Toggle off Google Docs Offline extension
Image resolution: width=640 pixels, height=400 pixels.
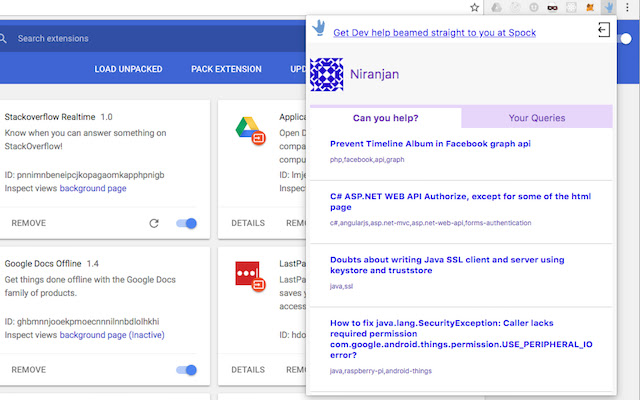coord(187,370)
